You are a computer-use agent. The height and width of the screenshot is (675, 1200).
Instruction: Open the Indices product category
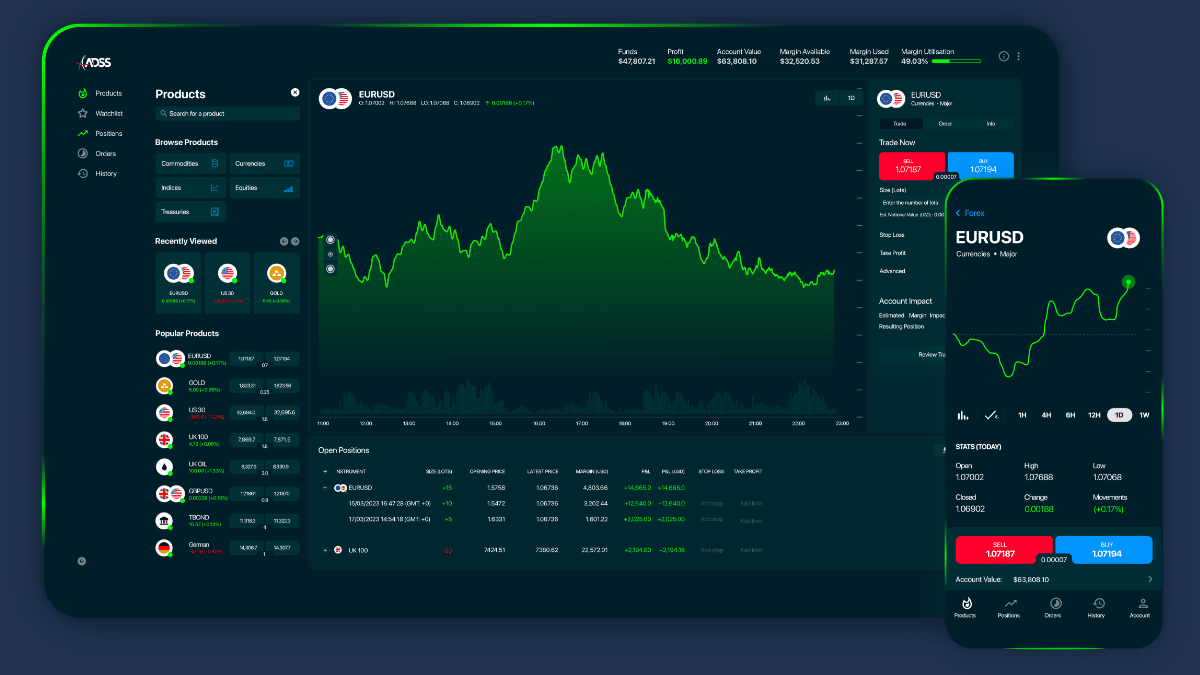(189, 187)
